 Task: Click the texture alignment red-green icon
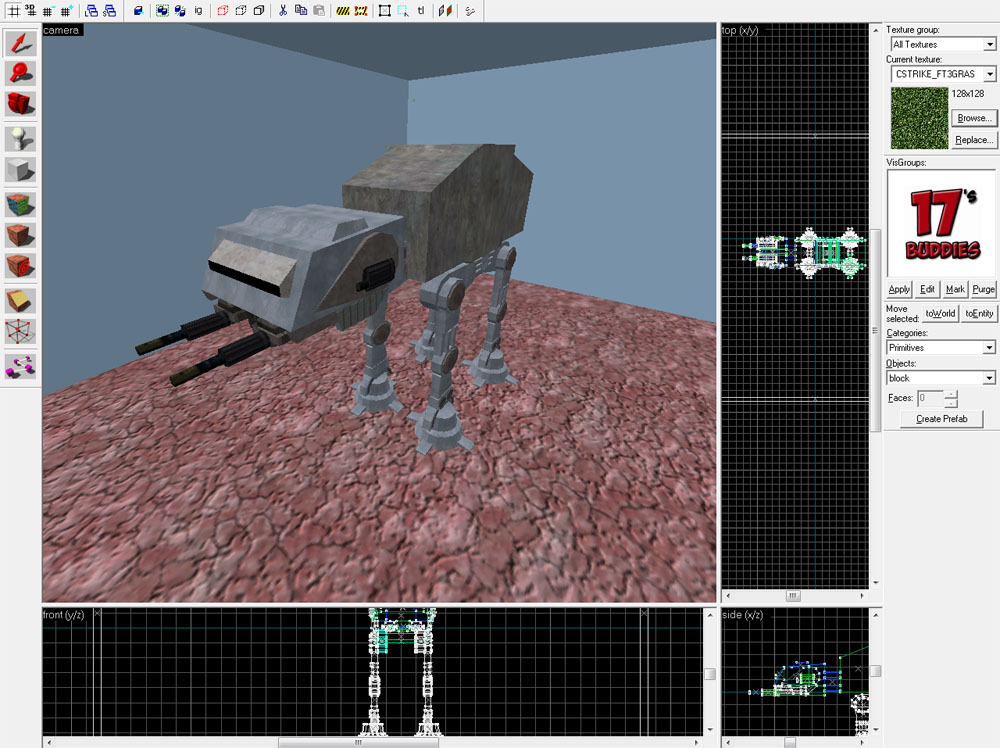pos(445,11)
